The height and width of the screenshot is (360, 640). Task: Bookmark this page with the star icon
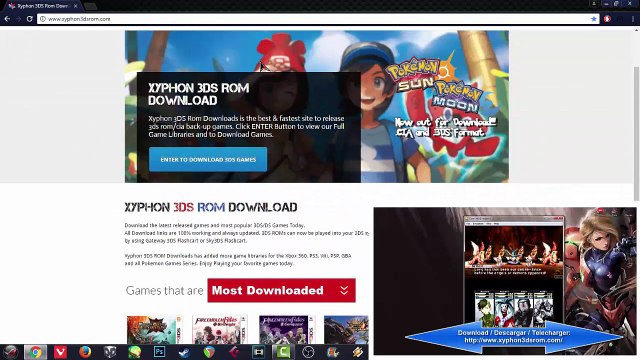pyautogui.click(x=593, y=19)
